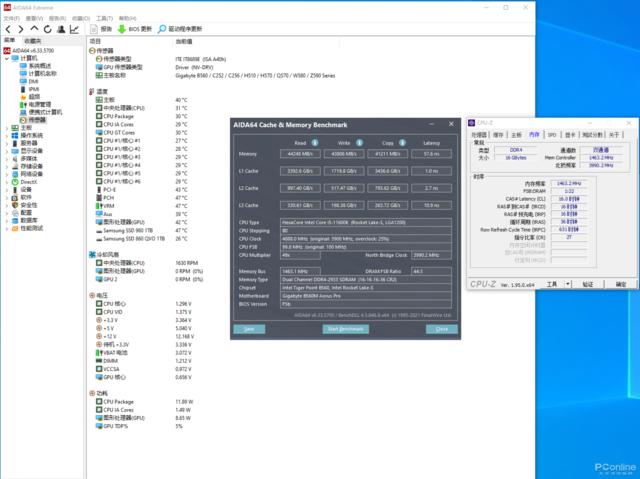Open the 帮助(H) menu

pyautogui.click(x=128, y=18)
